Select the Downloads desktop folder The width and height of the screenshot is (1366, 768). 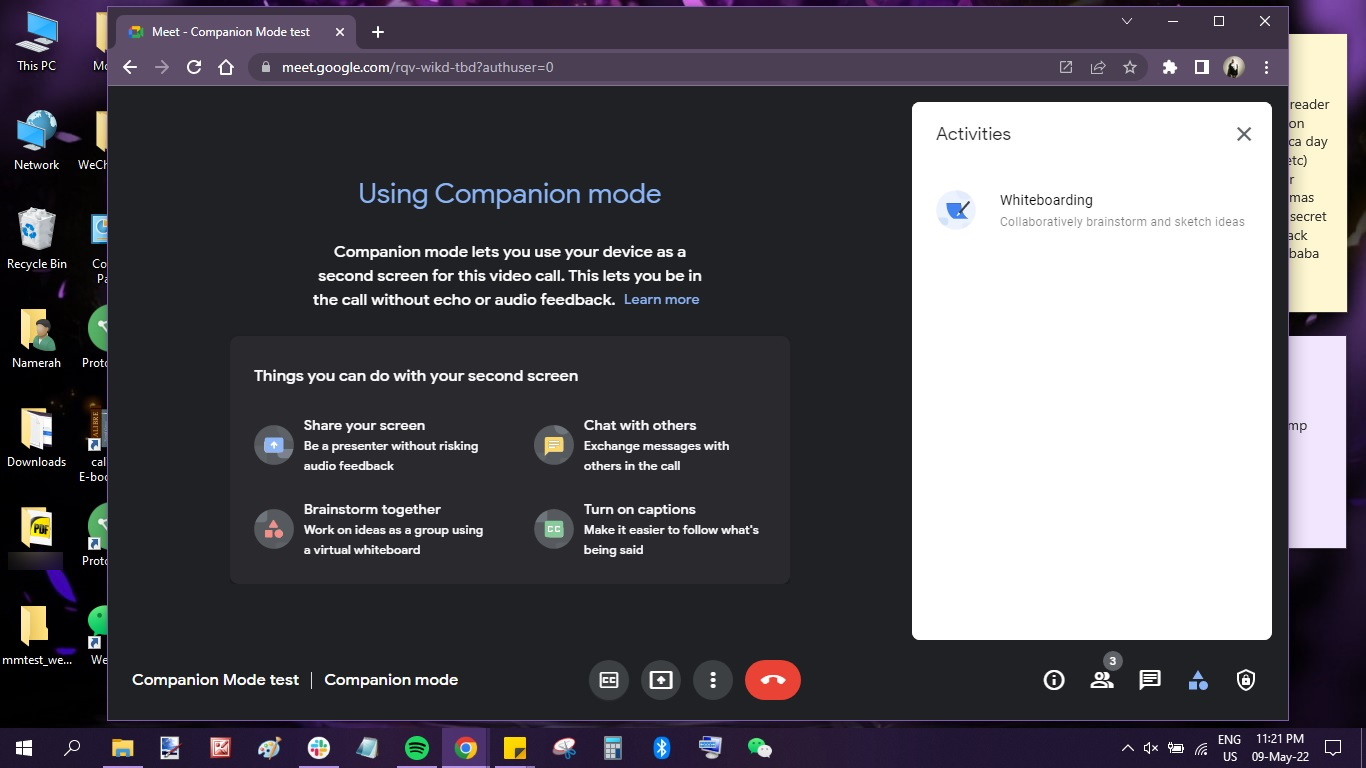tap(37, 437)
